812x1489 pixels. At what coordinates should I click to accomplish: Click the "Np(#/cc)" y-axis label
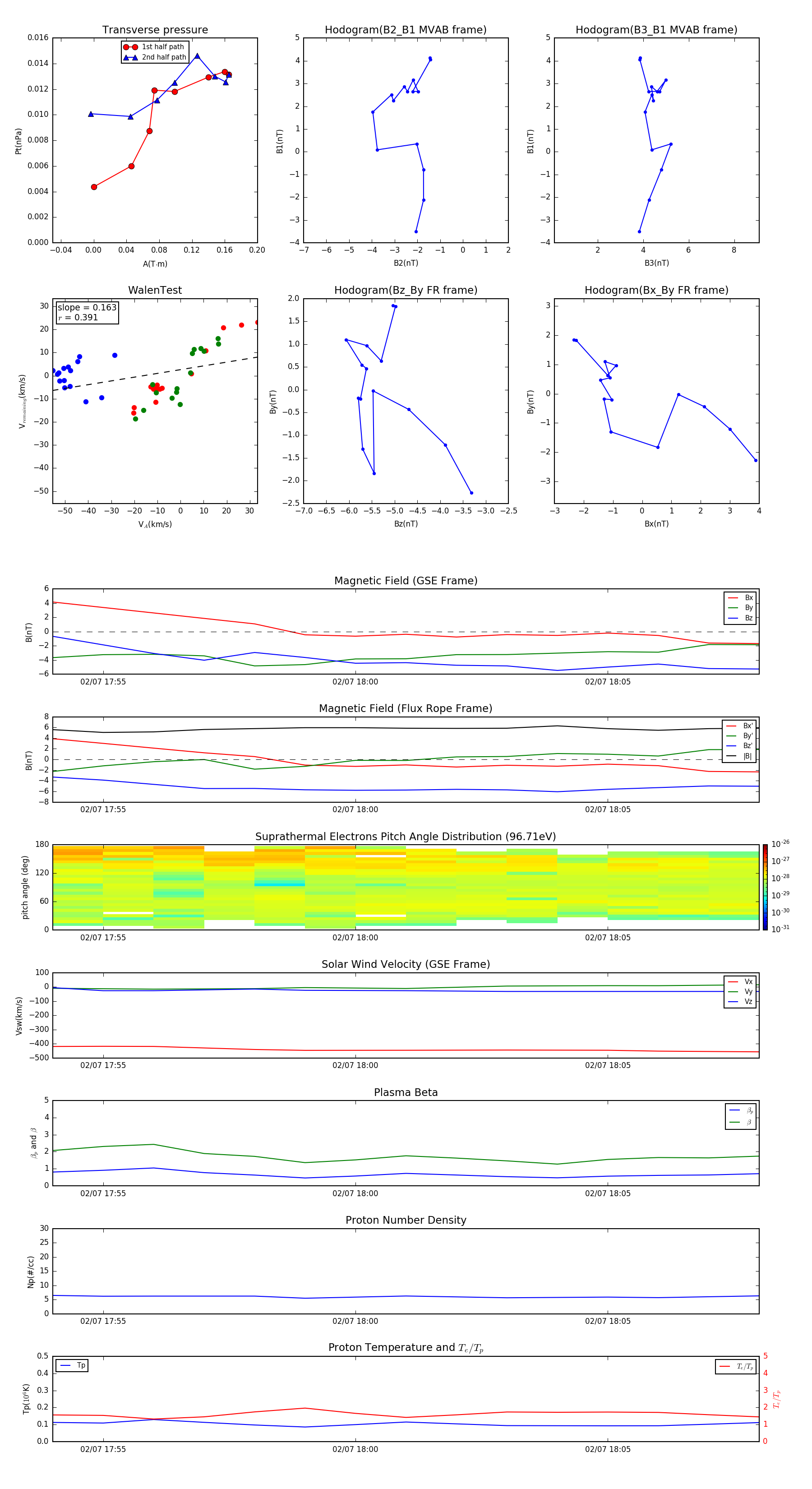[31, 1271]
